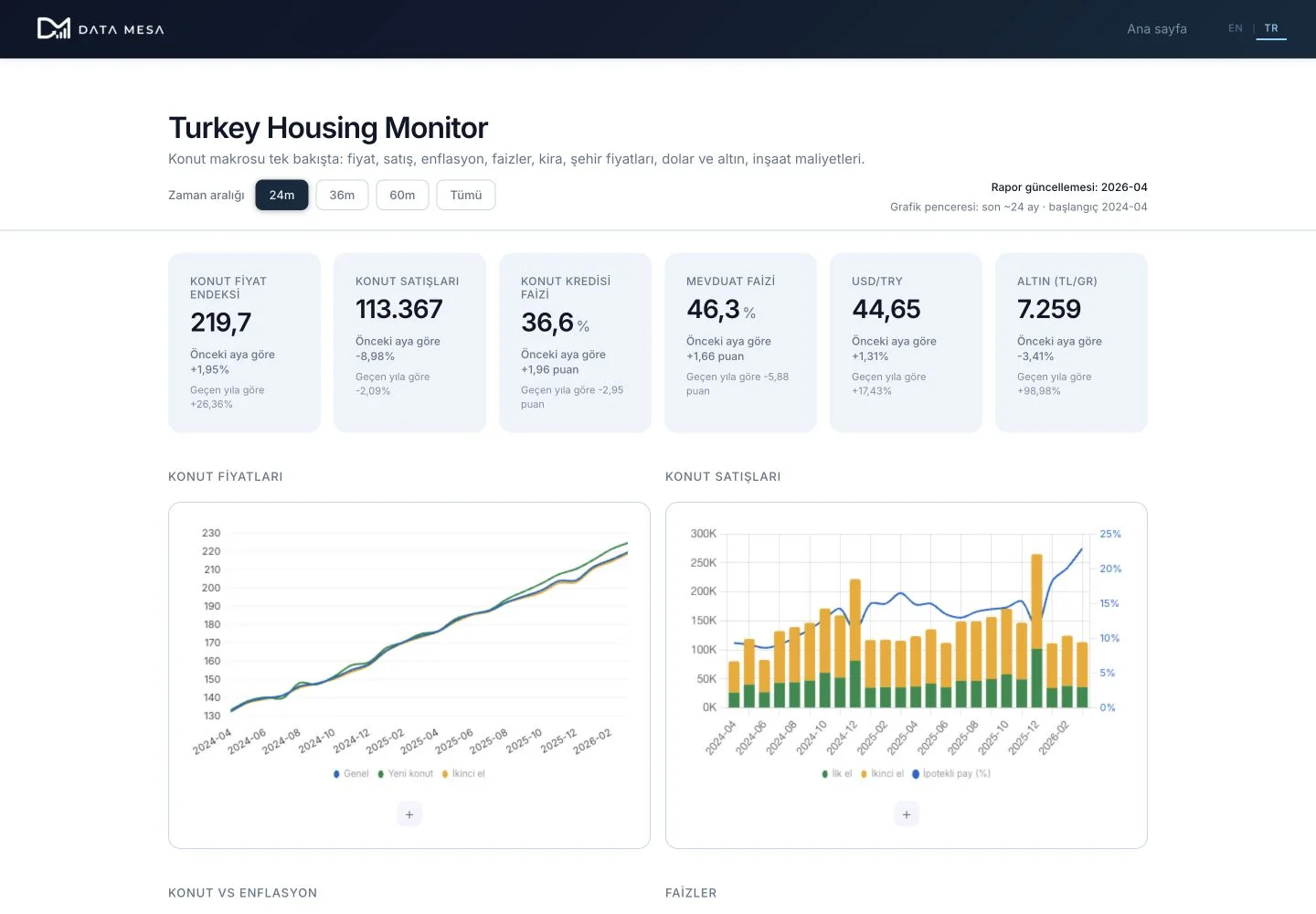Click the Konut Fiyat Endeksi card

coord(245,343)
